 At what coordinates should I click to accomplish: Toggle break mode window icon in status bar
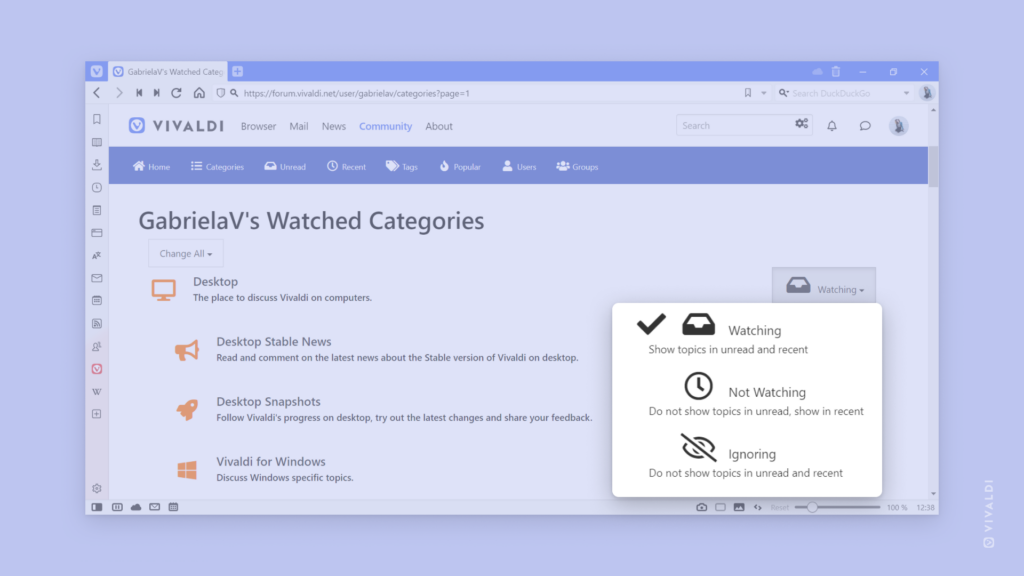pos(720,507)
